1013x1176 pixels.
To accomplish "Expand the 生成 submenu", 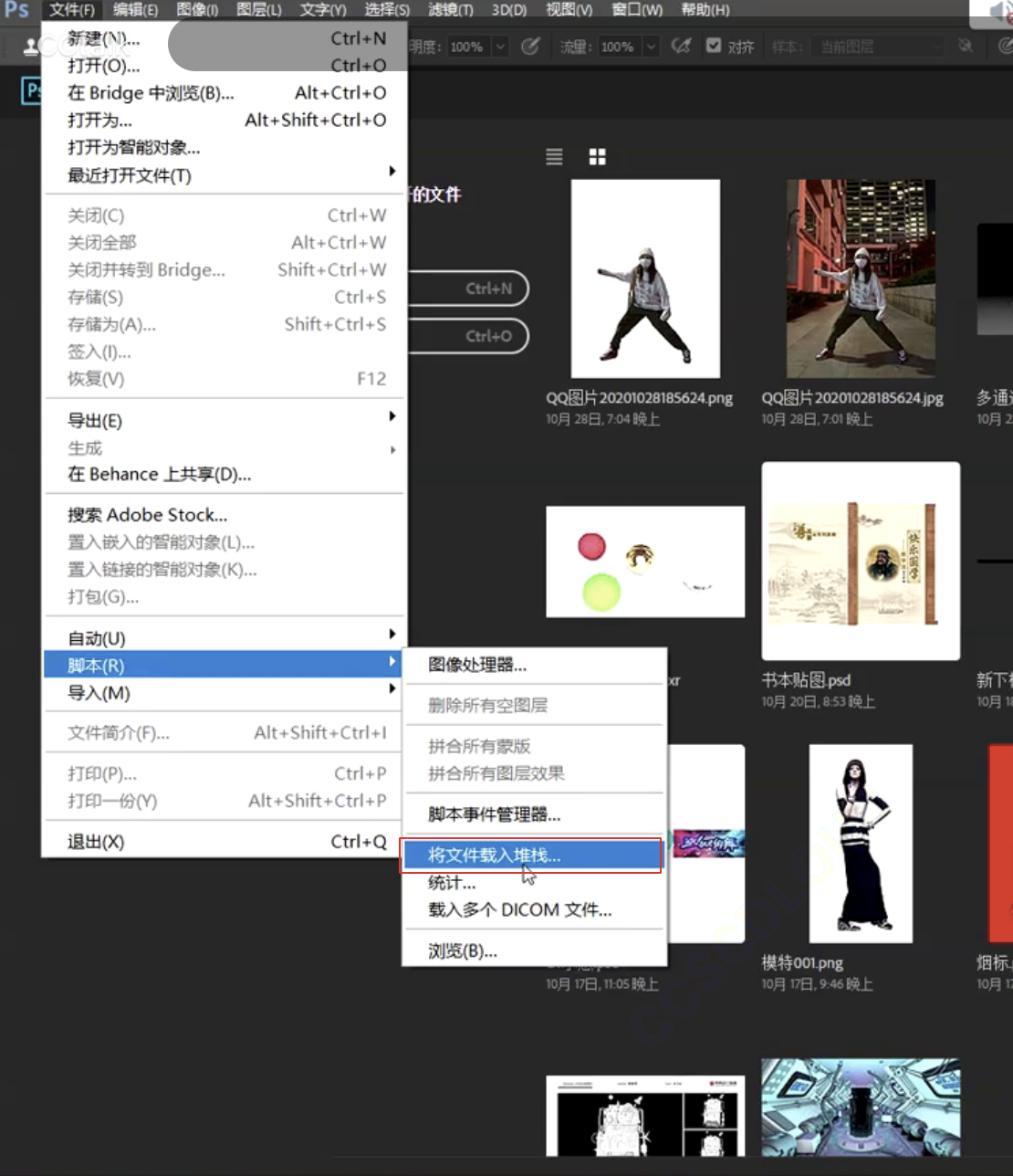I will pos(225,447).
